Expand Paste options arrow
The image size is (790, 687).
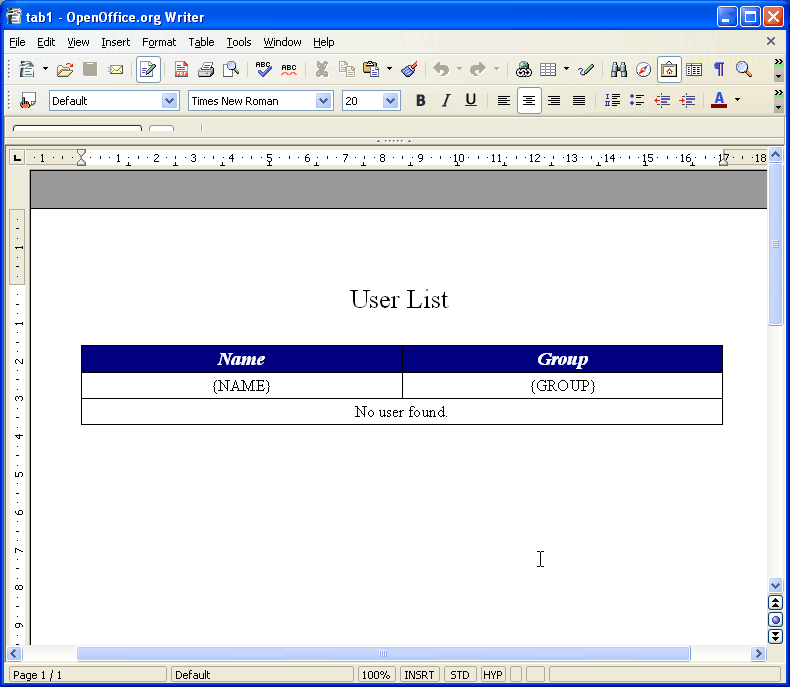(389, 69)
